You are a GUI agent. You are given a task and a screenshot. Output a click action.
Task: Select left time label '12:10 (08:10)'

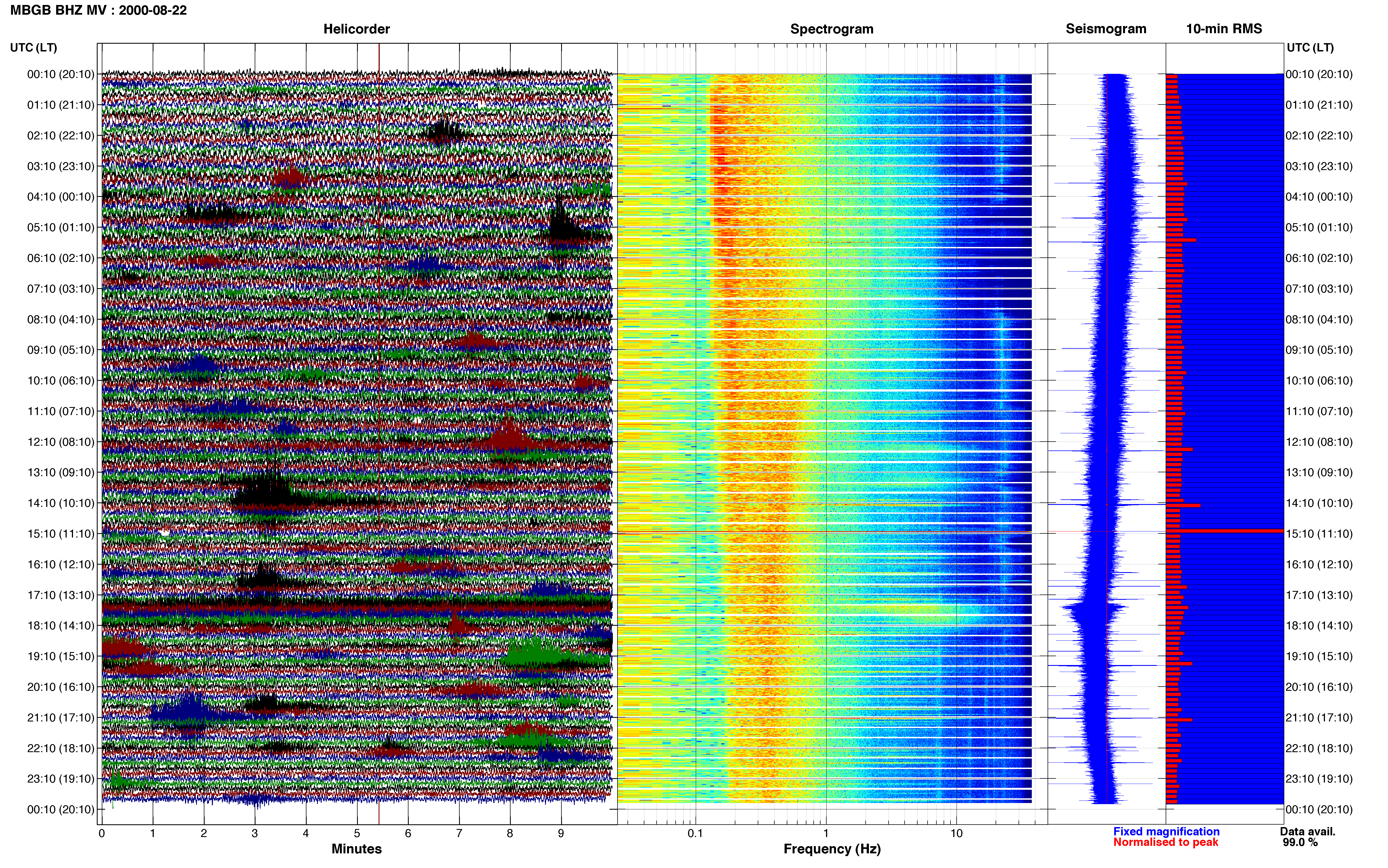click(61, 442)
